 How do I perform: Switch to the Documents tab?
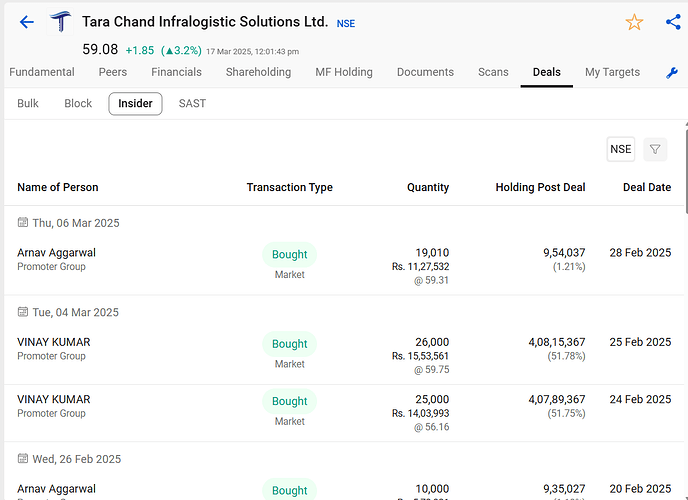[x=425, y=72]
